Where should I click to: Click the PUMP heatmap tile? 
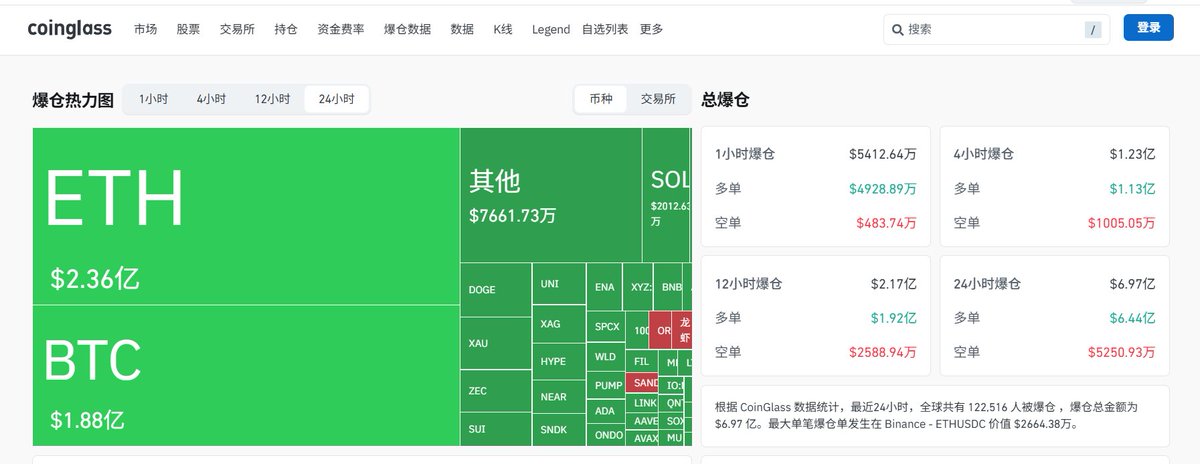click(x=606, y=385)
